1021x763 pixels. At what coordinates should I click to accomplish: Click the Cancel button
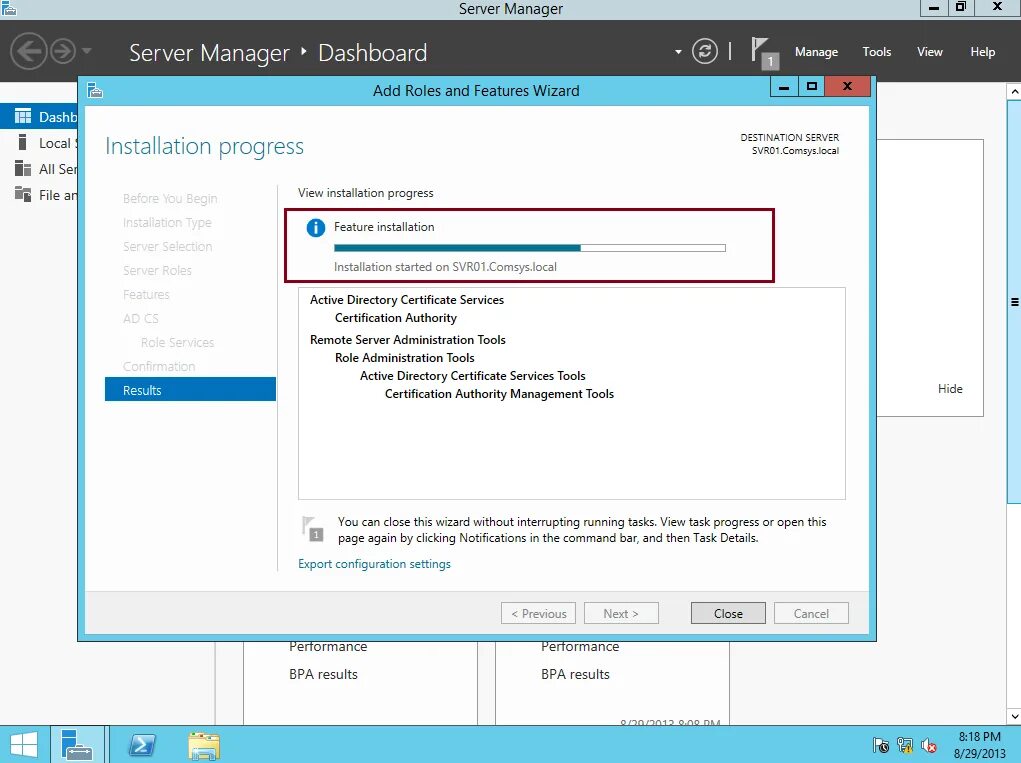pos(811,613)
